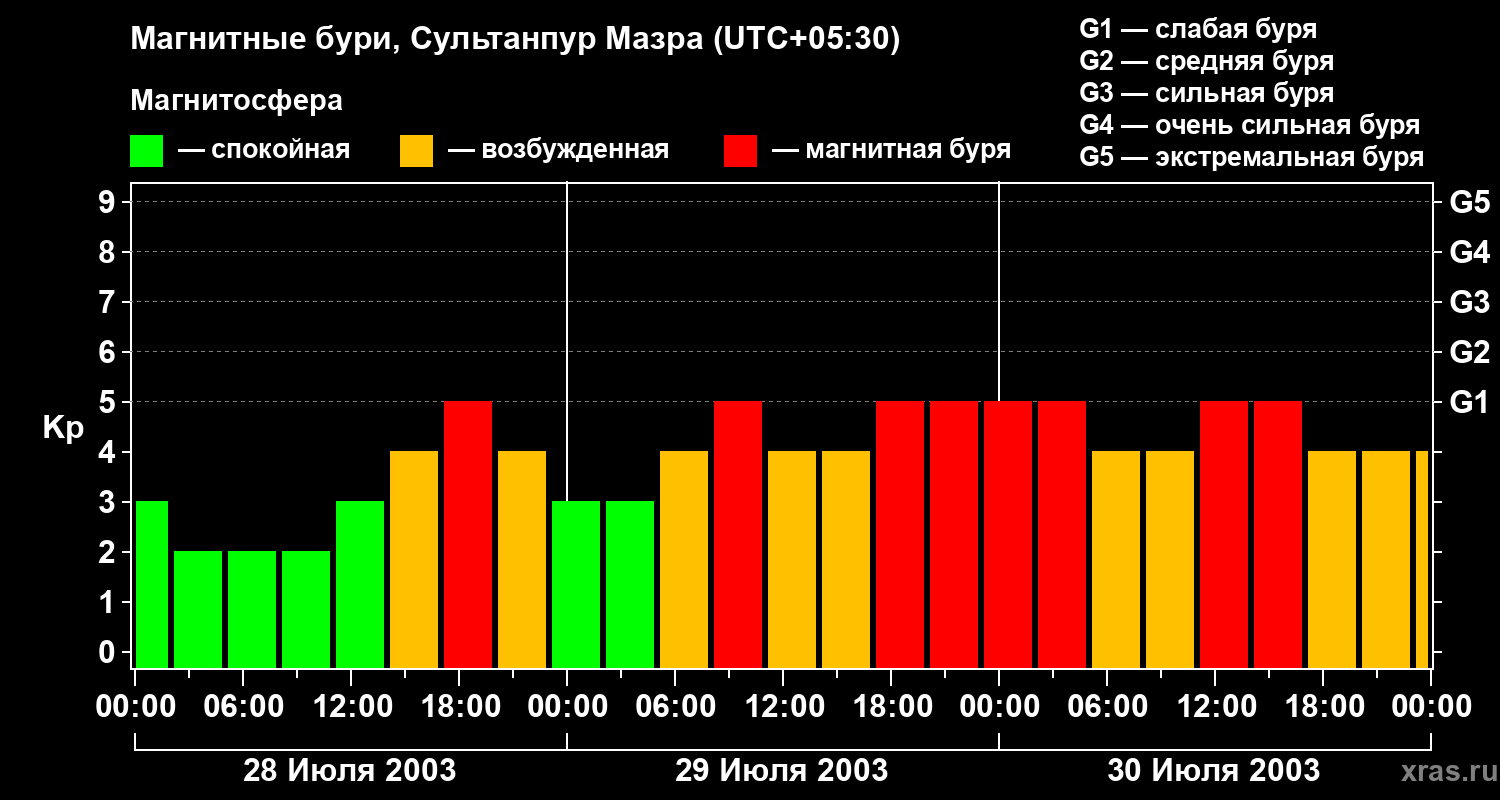Image resolution: width=1500 pixels, height=800 pixels.
Task: Click the '12:00' time label under 30 Июля
Action: 1215,707
